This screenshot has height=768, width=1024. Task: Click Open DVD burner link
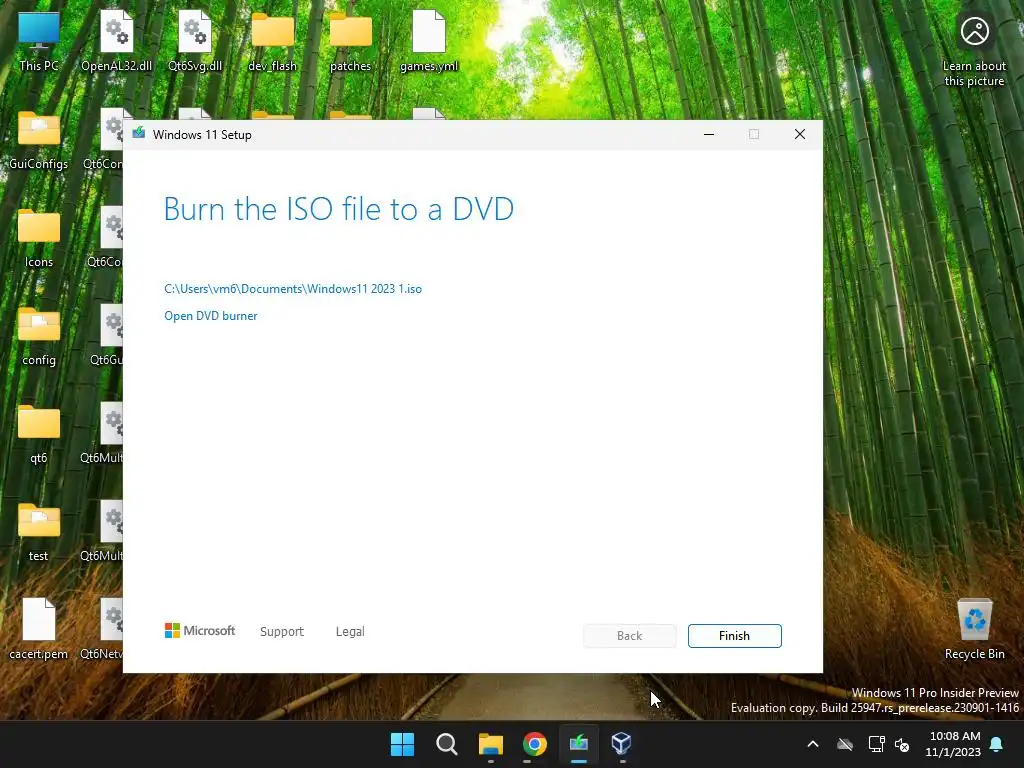coord(210,315)
